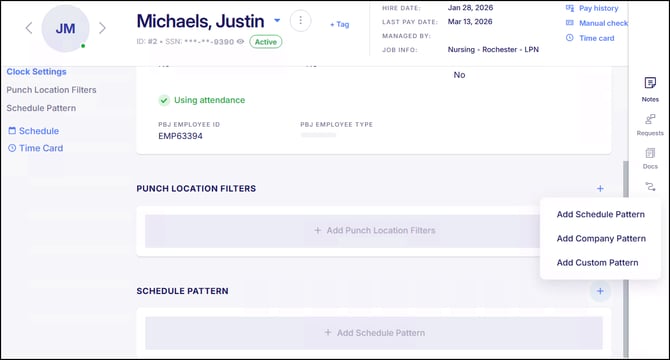Choose Add Schedule Pattern from popup menu
Image resolution: width=670 pixels, height=360 pixels.
(600, 214)
